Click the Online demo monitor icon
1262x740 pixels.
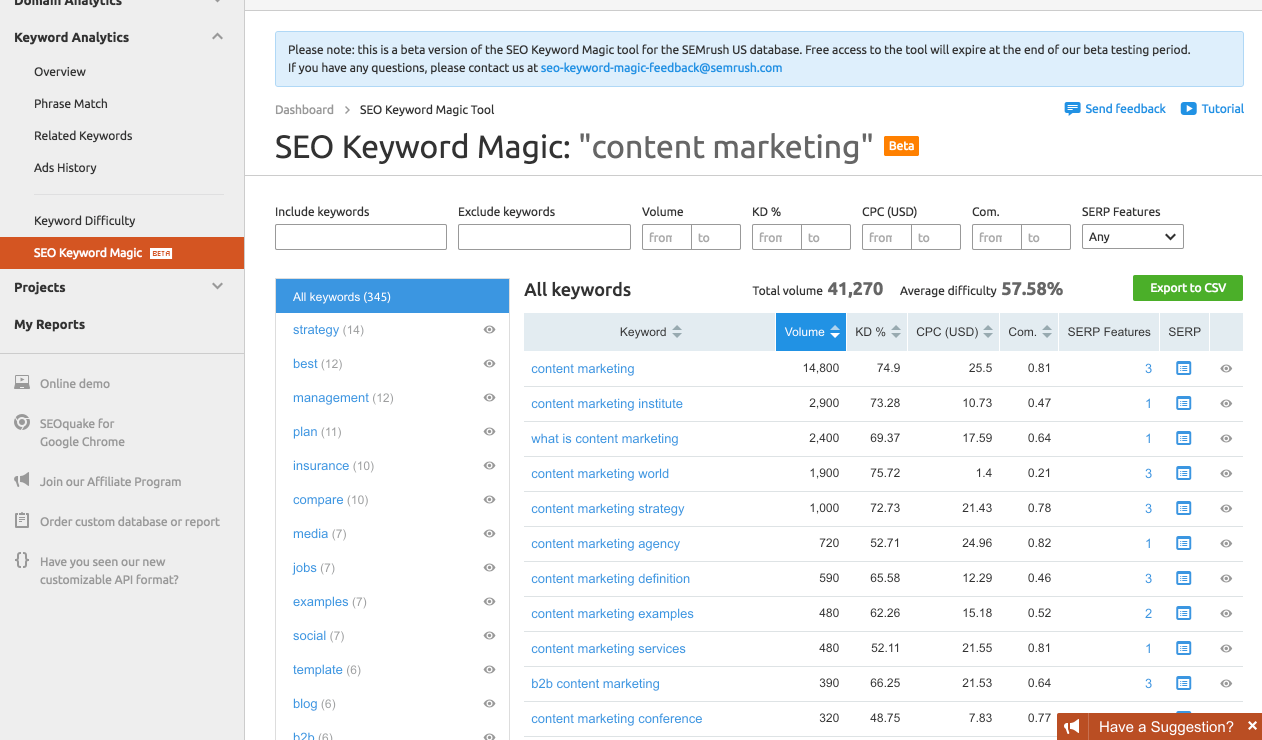click(x=22, y=383)
